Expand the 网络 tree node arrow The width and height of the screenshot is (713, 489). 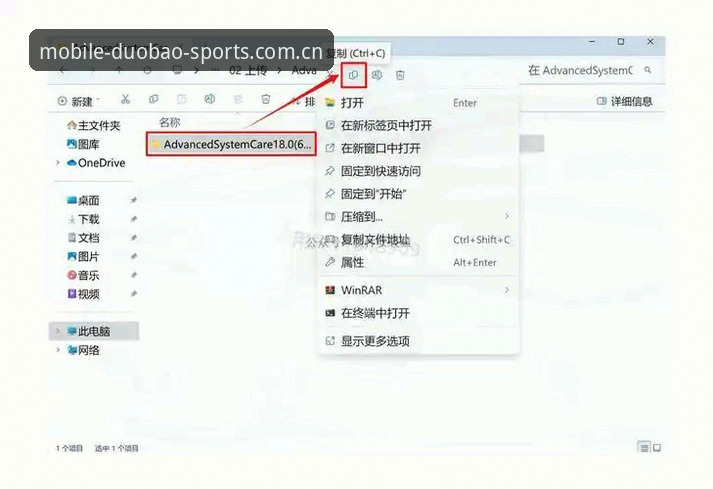pos(58,349)
